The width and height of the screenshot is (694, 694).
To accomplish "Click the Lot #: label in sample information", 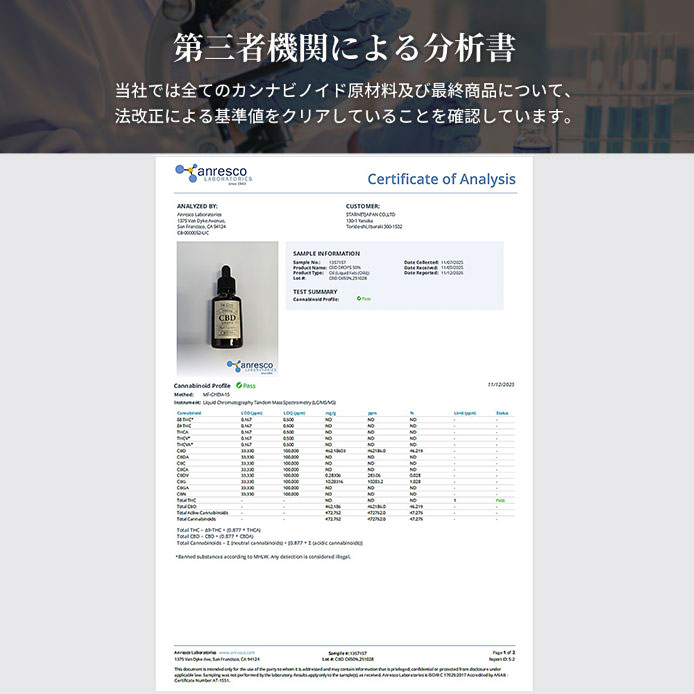I will [x=299, y=278].
